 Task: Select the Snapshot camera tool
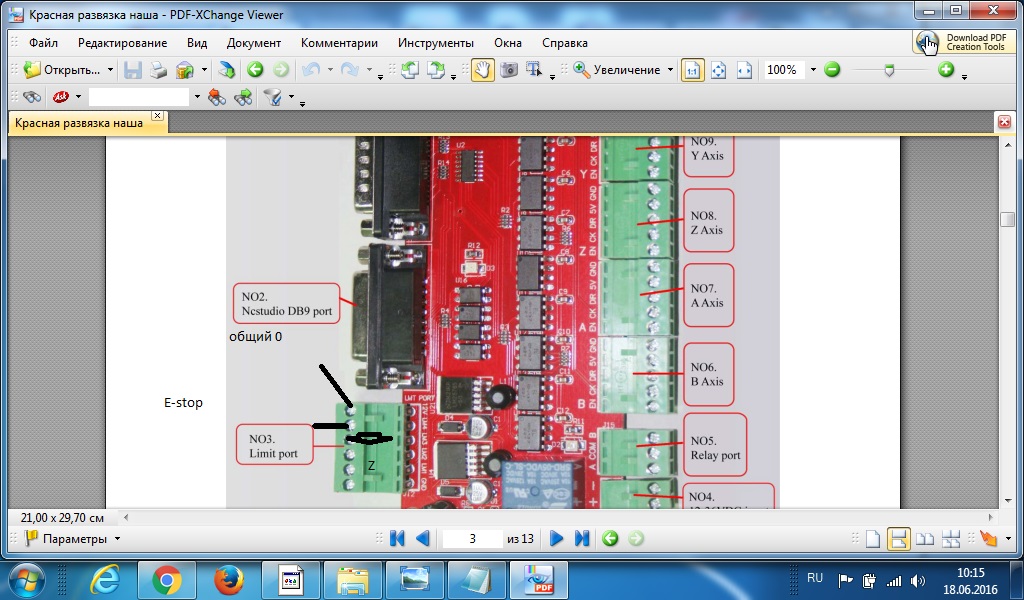pyautogui.click(x=509, y=70)
